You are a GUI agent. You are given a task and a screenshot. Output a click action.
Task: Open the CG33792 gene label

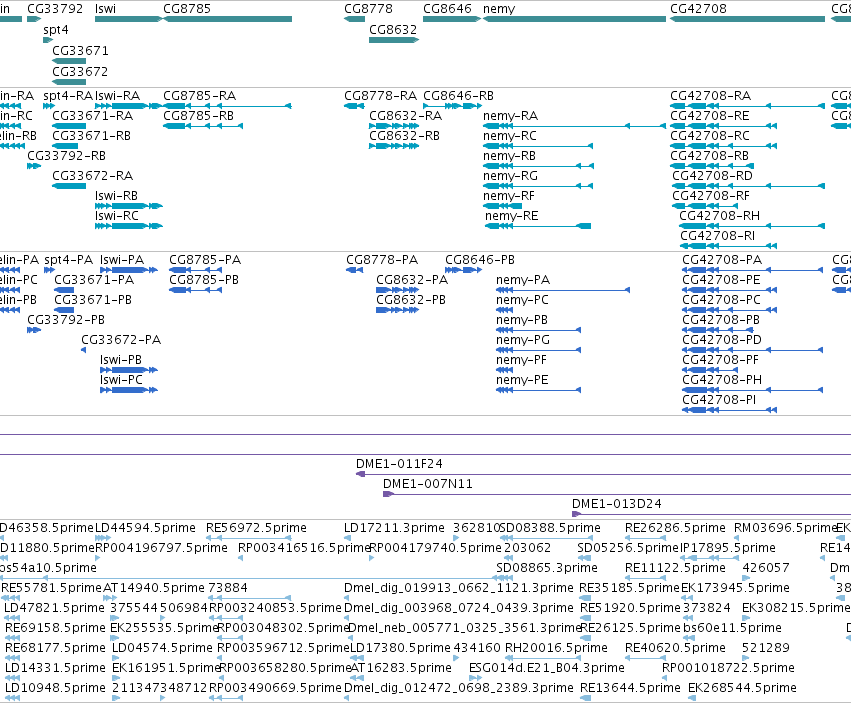[55, 9]
